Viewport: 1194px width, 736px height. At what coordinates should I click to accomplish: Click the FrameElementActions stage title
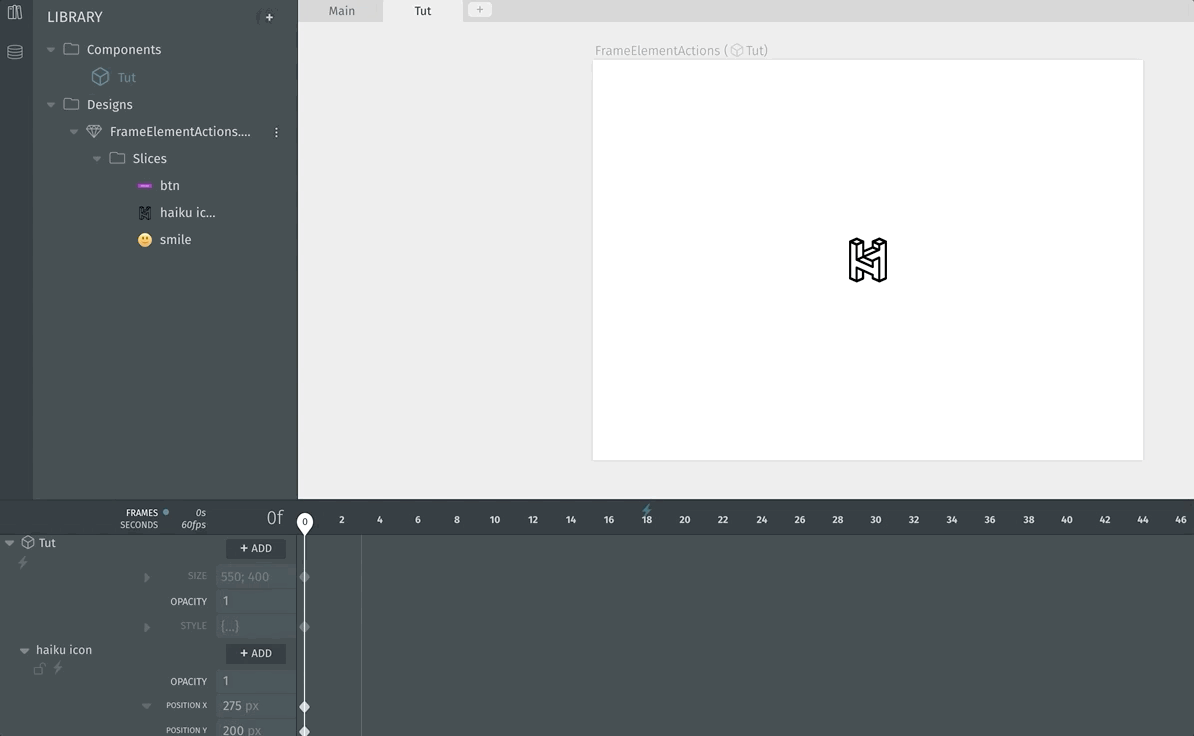pos(681,50)
